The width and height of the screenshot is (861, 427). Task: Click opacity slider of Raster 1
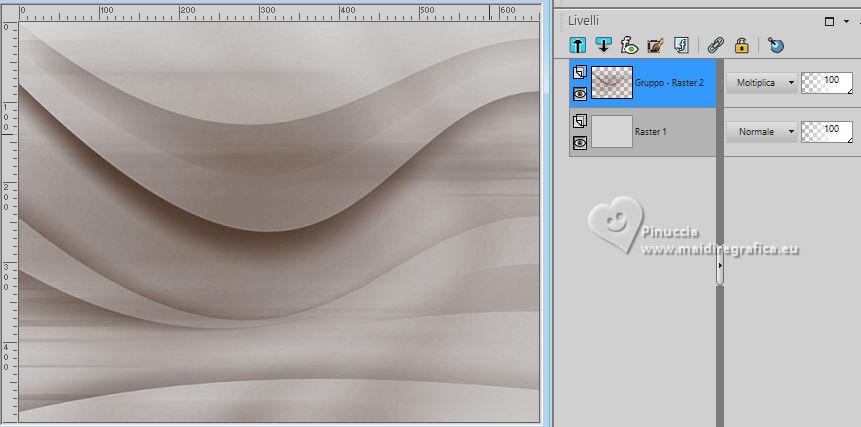[x=827, y=131]
